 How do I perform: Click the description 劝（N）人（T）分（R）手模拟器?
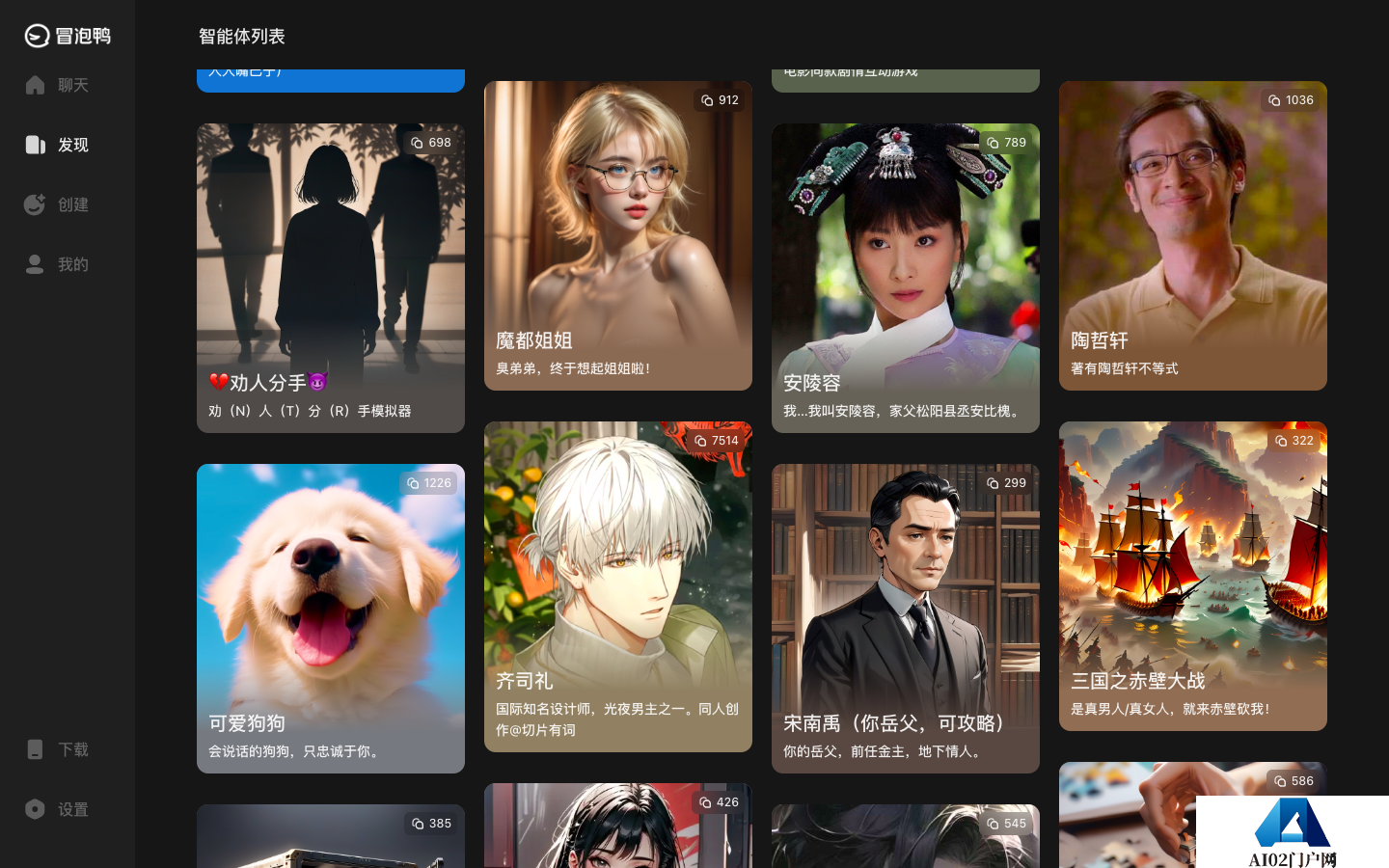point(310,411)
